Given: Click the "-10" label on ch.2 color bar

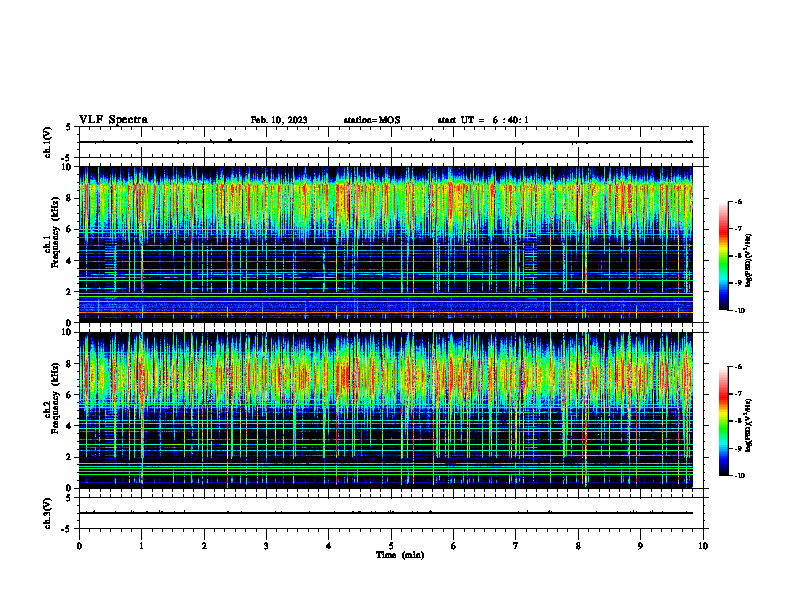Looking at the screenshot, I should [739, 476].
